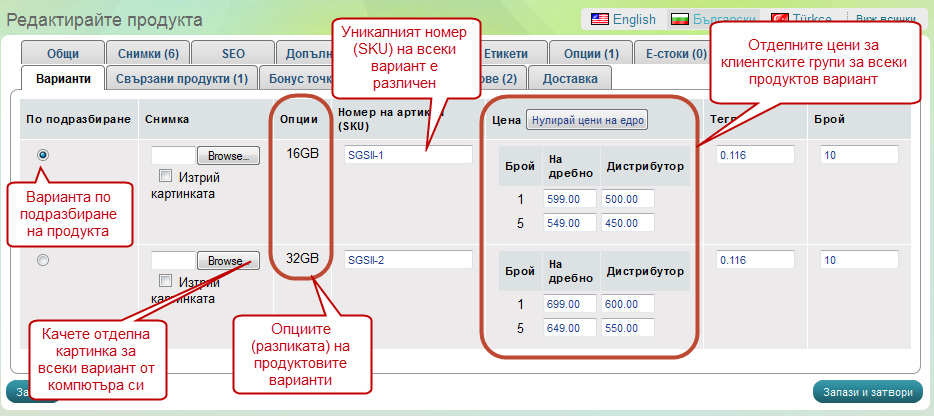Screen dimensions: 934x416
Task: Select the Bulgarian flag language option
Action: 712,19
